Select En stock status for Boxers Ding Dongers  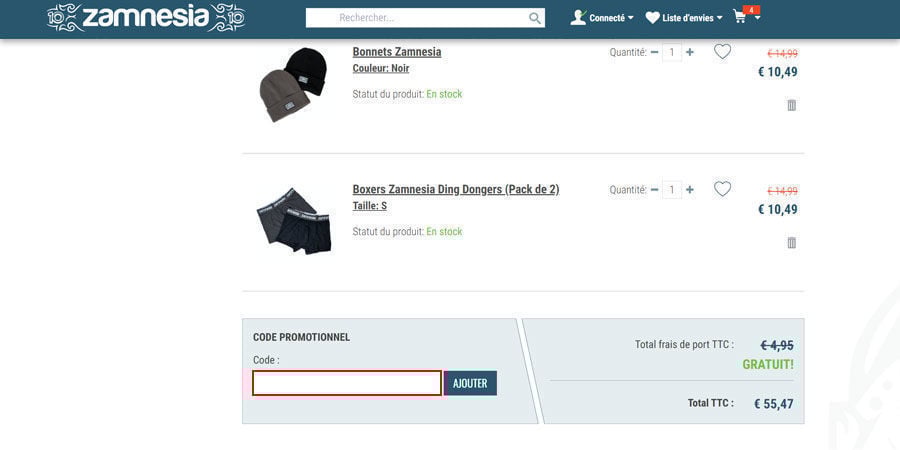pos(444,232)
